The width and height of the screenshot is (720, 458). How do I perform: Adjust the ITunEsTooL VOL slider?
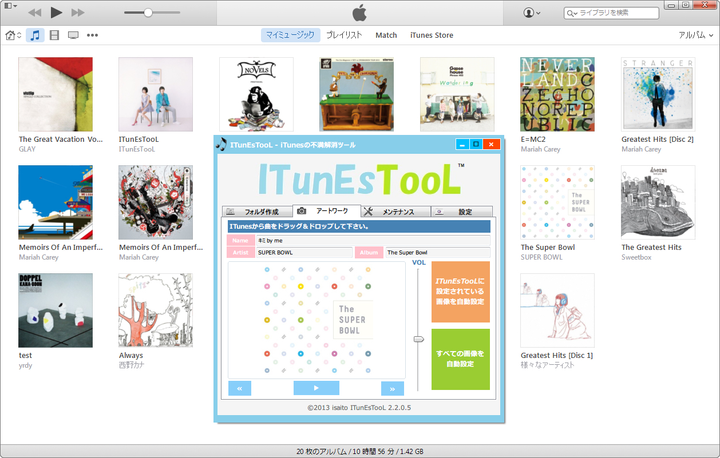pyautogui.click(x=418, y=339)
